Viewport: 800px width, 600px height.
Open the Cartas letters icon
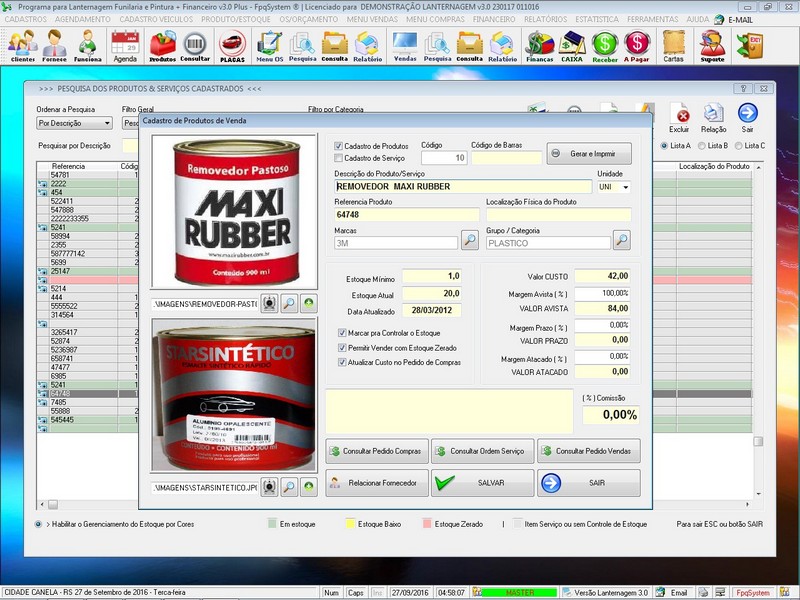click(x=673, y=45)
